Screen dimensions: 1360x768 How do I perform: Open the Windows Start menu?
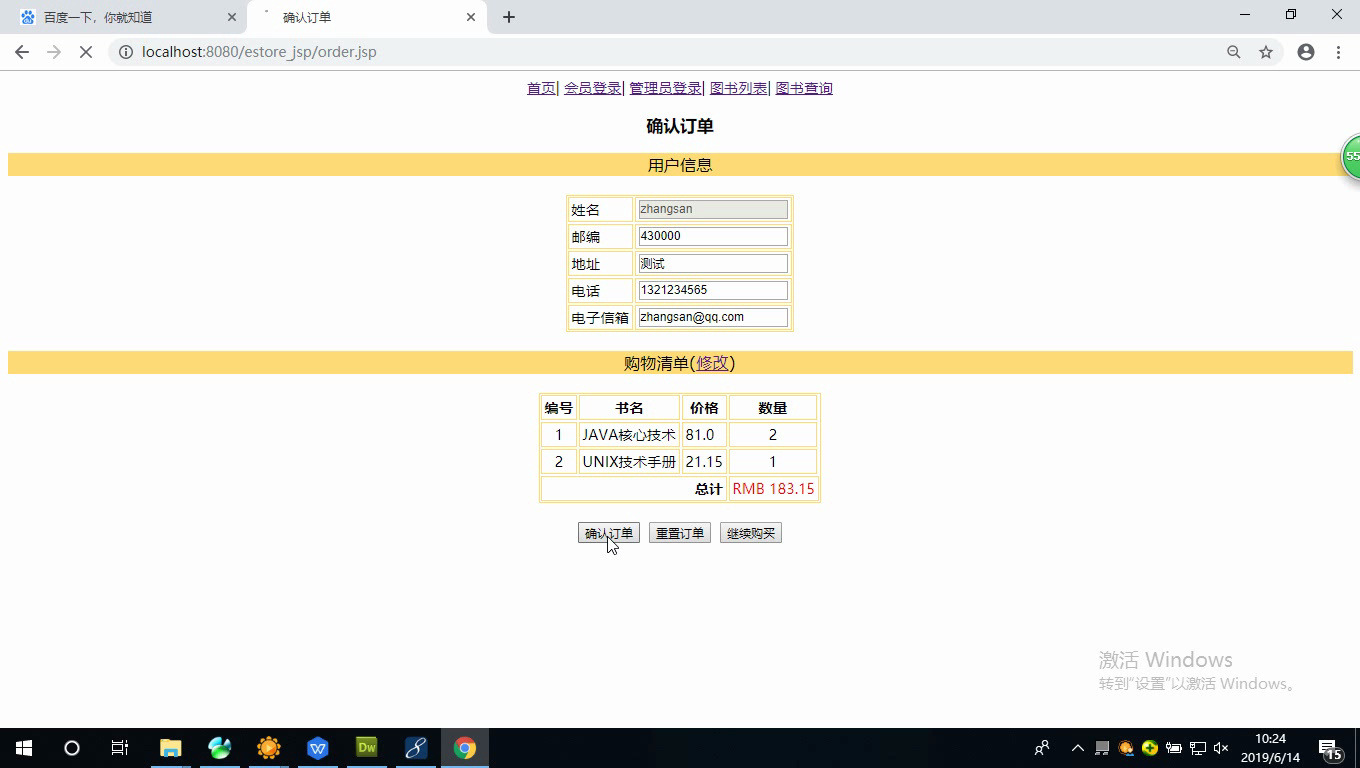24,748
